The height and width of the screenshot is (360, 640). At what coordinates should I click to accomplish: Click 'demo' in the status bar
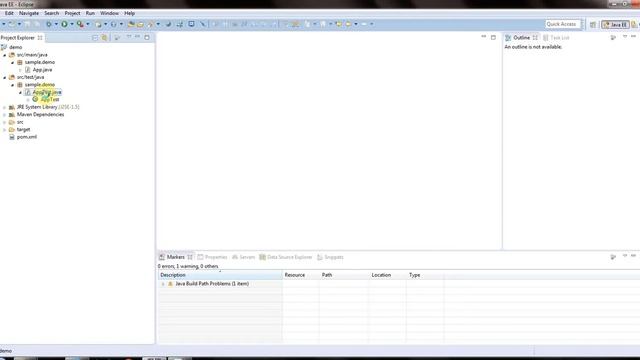pyautogui.click(x=6, y=351)
